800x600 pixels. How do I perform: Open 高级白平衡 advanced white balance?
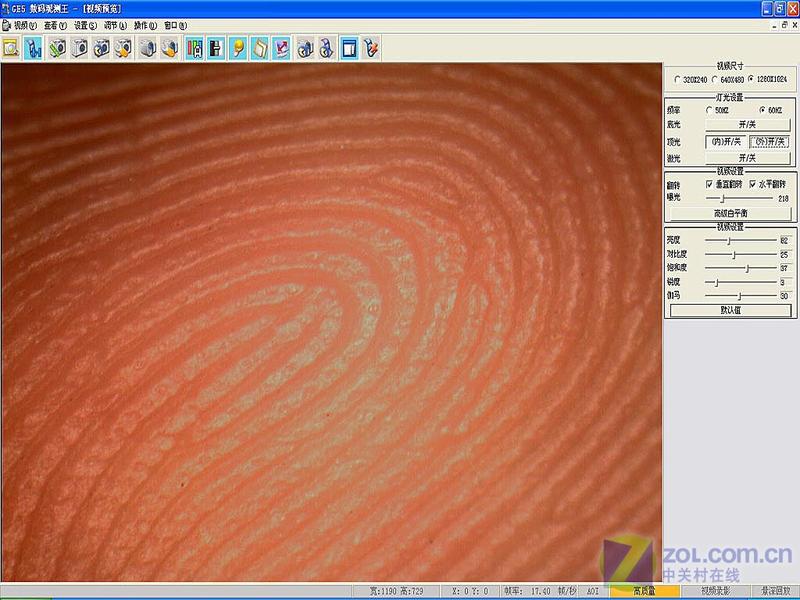pos(731,213)
